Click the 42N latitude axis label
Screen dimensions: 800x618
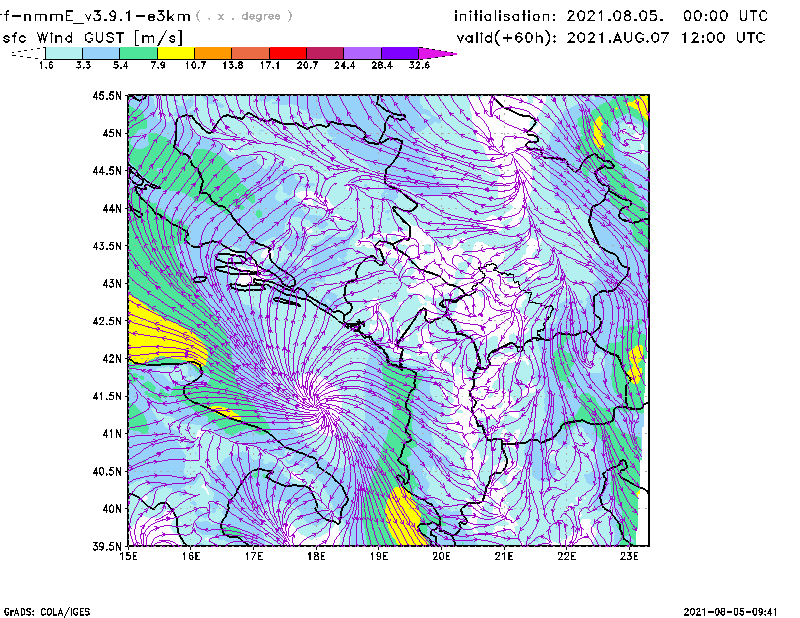click(x=112, y=358)
